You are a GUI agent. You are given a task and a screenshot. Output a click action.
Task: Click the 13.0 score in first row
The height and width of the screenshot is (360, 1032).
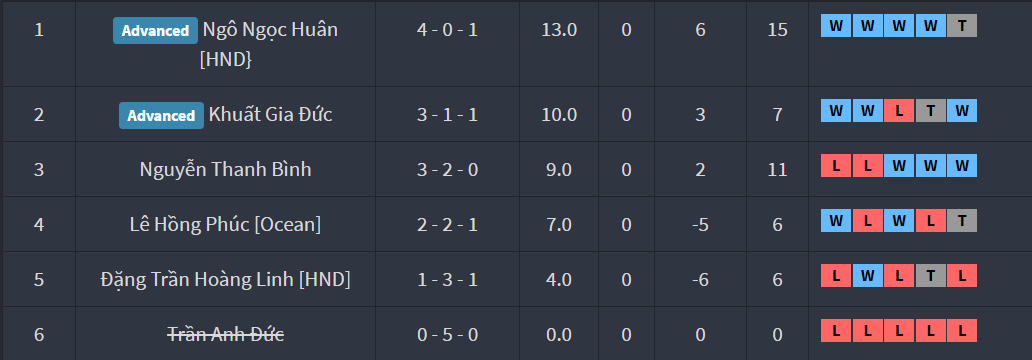[x=559, y=30]
